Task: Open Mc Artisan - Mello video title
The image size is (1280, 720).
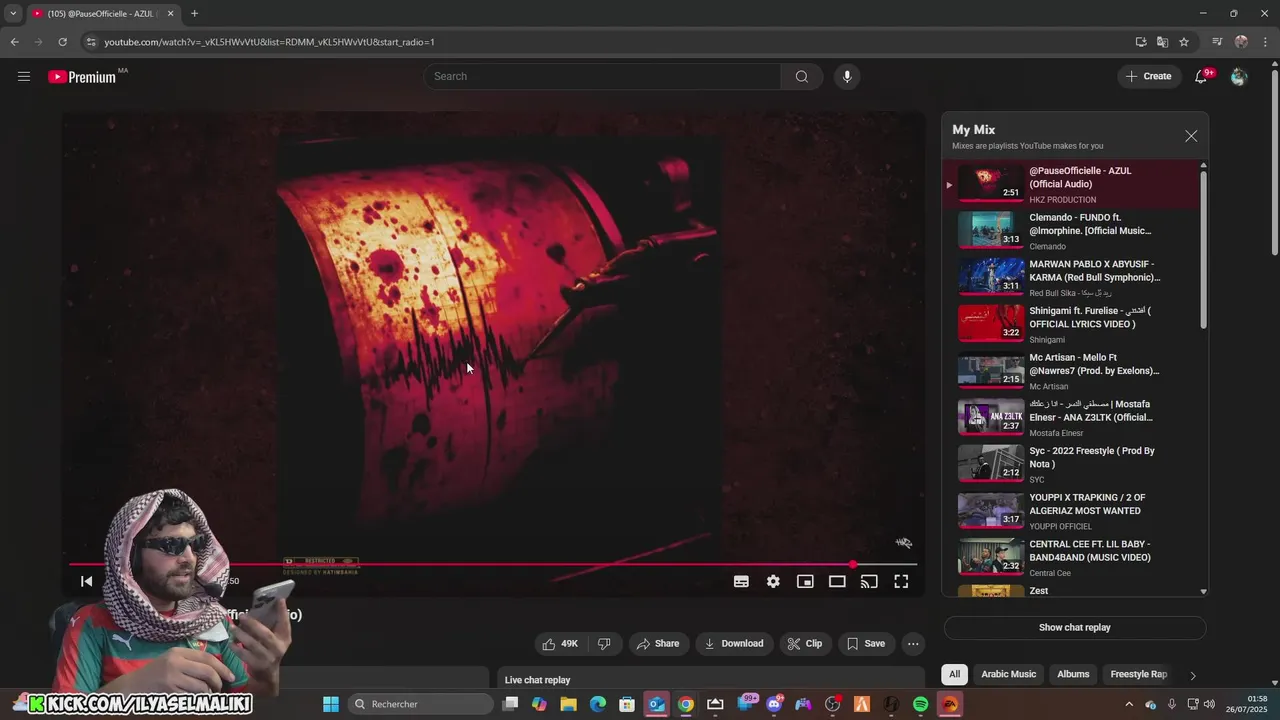Action: 1094,364
